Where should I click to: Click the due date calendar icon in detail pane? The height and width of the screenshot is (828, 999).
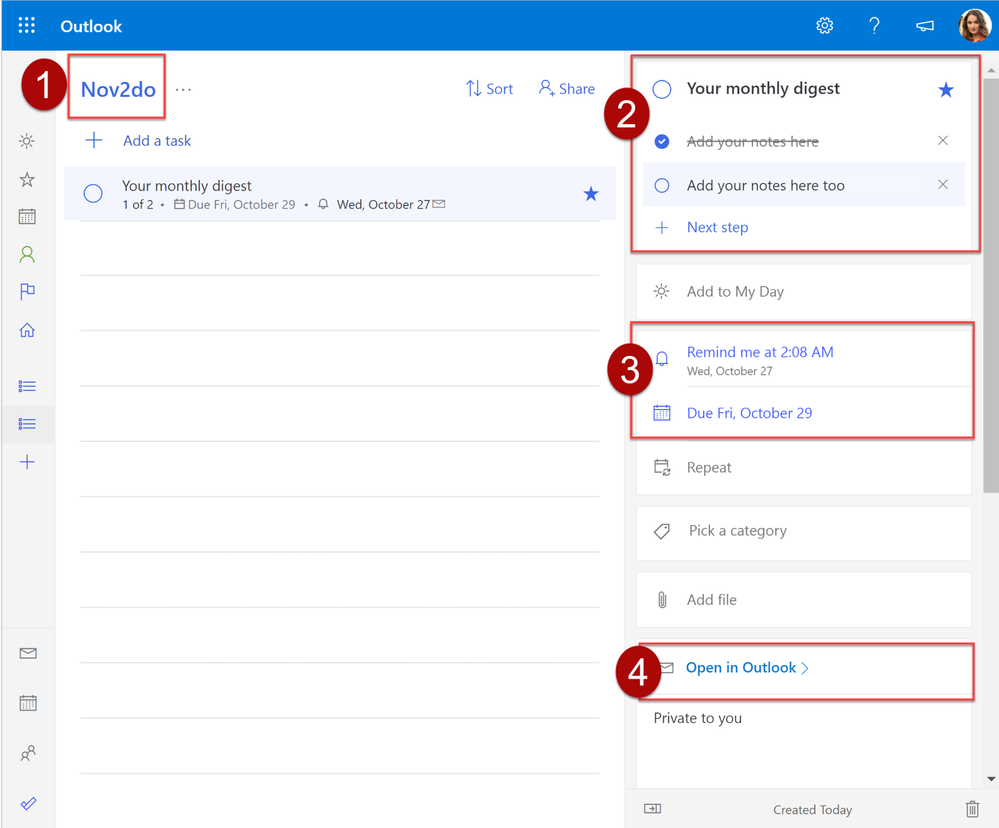(x=662, y=413)
